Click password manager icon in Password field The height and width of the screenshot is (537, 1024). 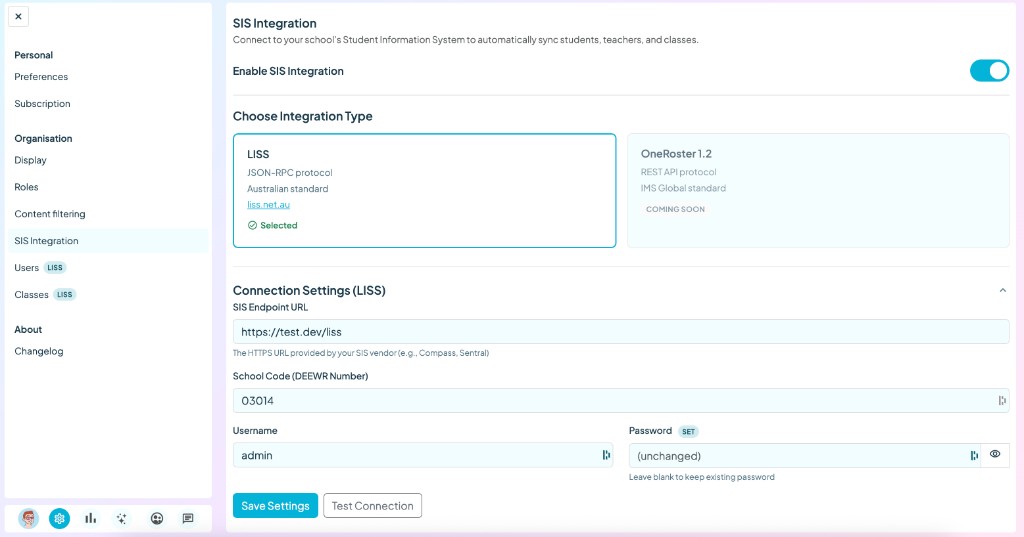pos(974,455)
